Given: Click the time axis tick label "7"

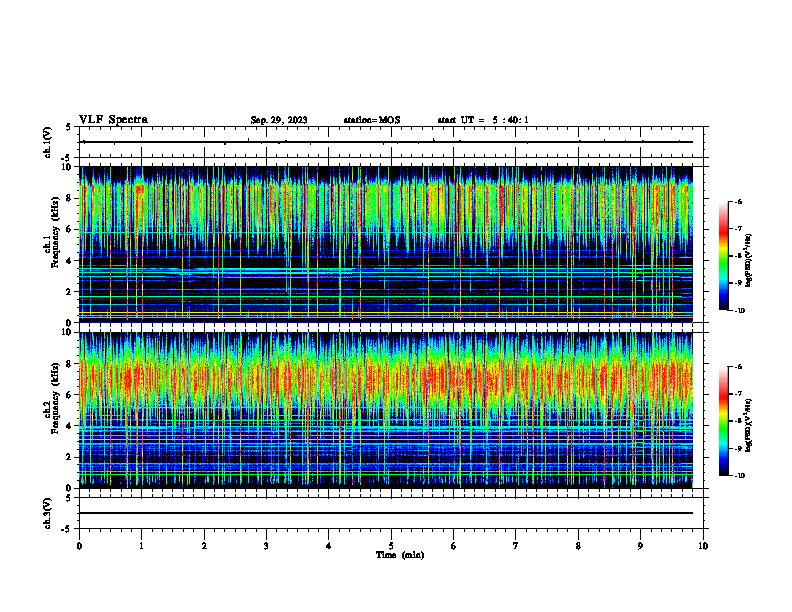Looking at the screenshot, I should pyautogui.click(x=516, y=546).
